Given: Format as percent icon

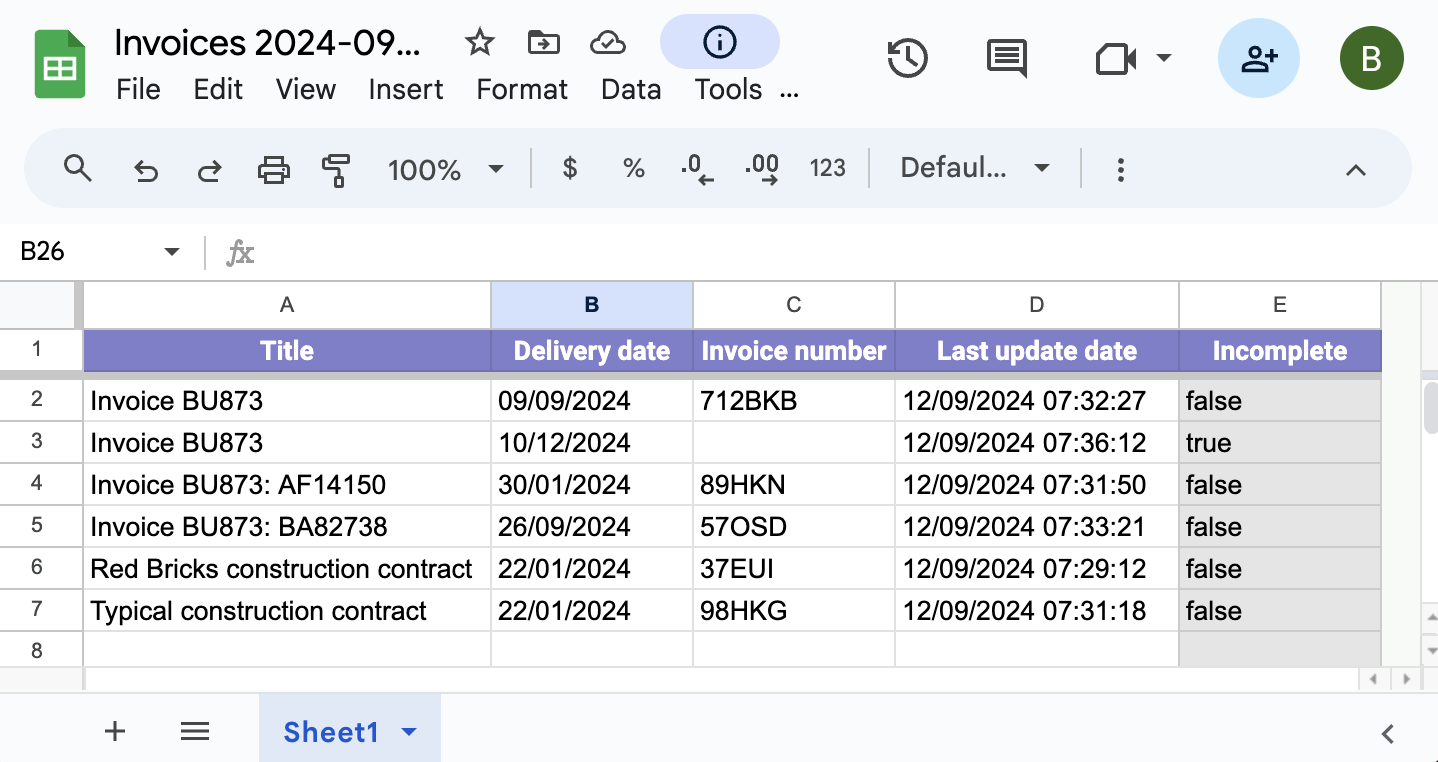Looking at the screenshot, I should pos(634,168).
